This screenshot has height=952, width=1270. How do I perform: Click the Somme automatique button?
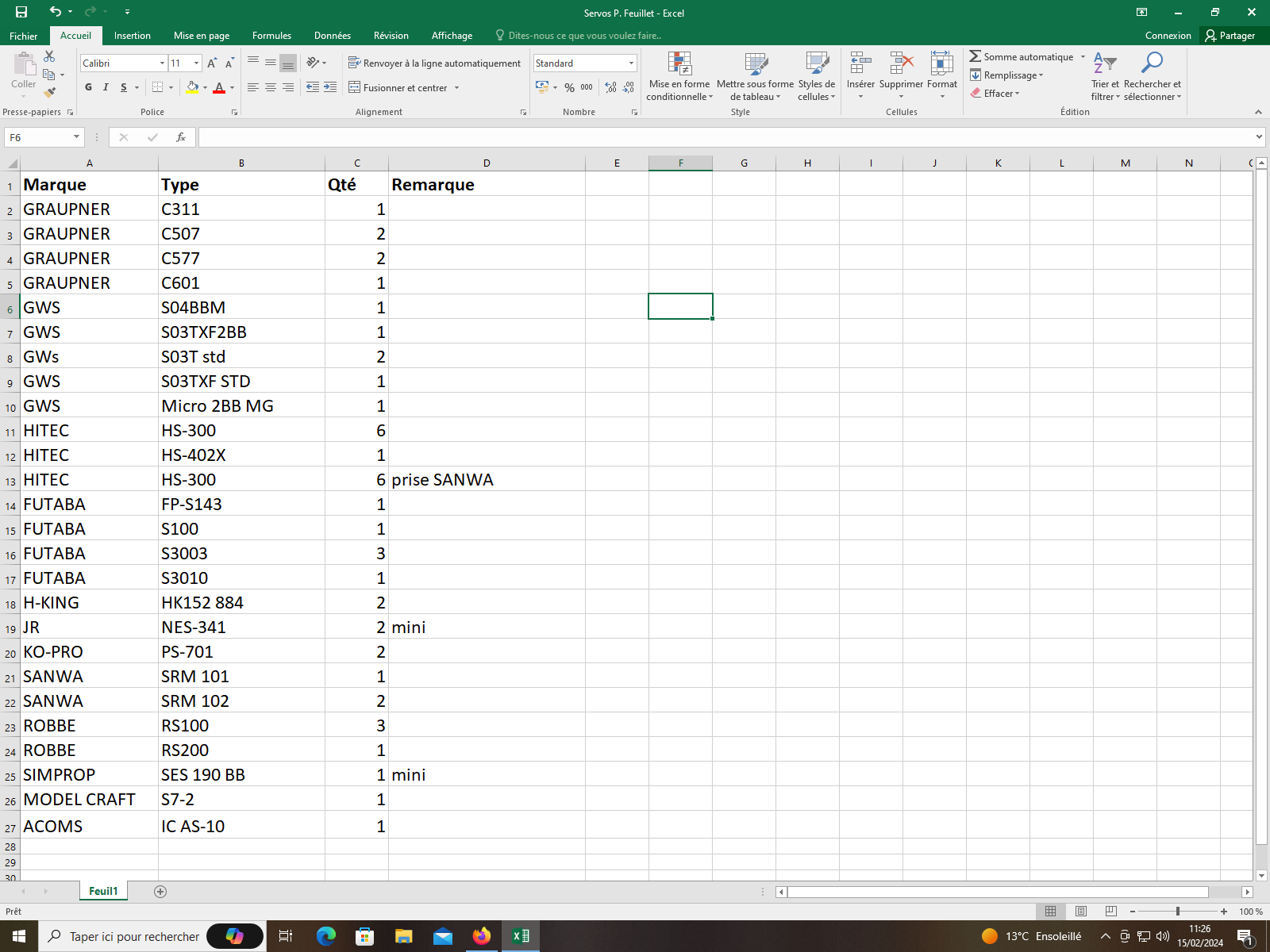[x=1022, y=56]
